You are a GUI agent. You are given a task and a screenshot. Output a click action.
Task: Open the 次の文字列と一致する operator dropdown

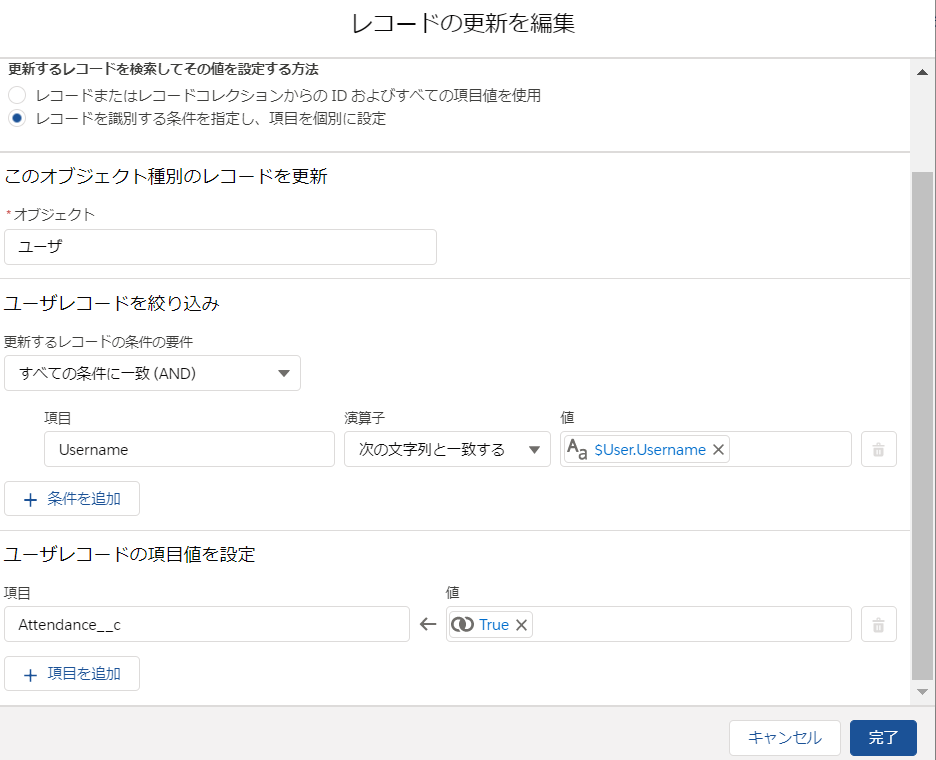click(447, 449)
